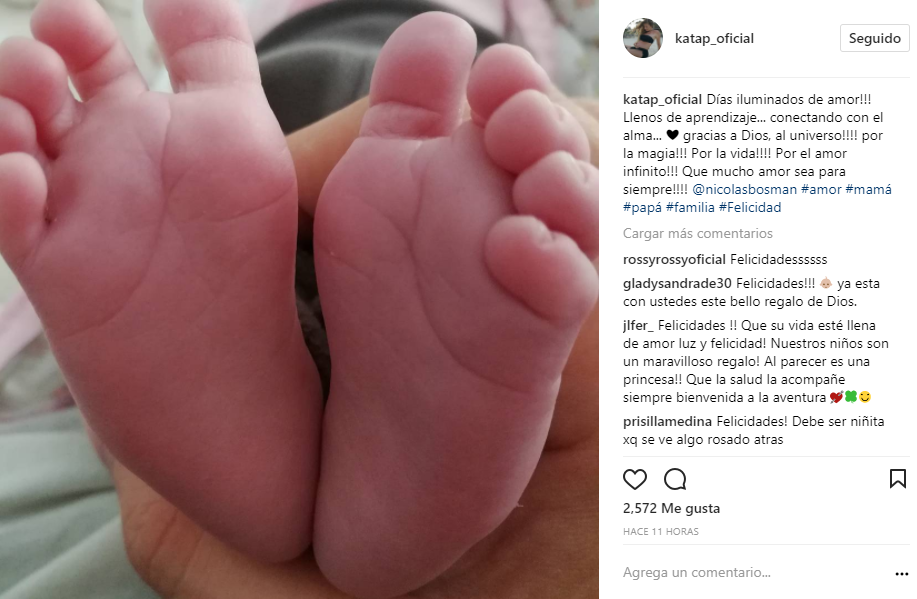Screen dimensions: 917x599
Task: Open katap_oficial username in header
Action: pos(714,39)
